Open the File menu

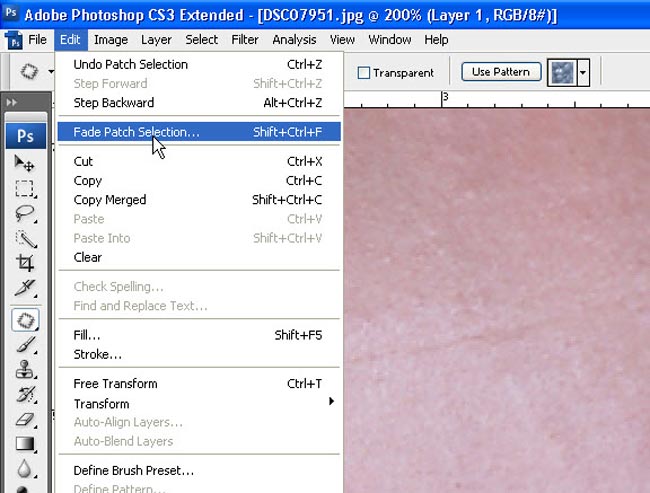[x=37, y=40]
